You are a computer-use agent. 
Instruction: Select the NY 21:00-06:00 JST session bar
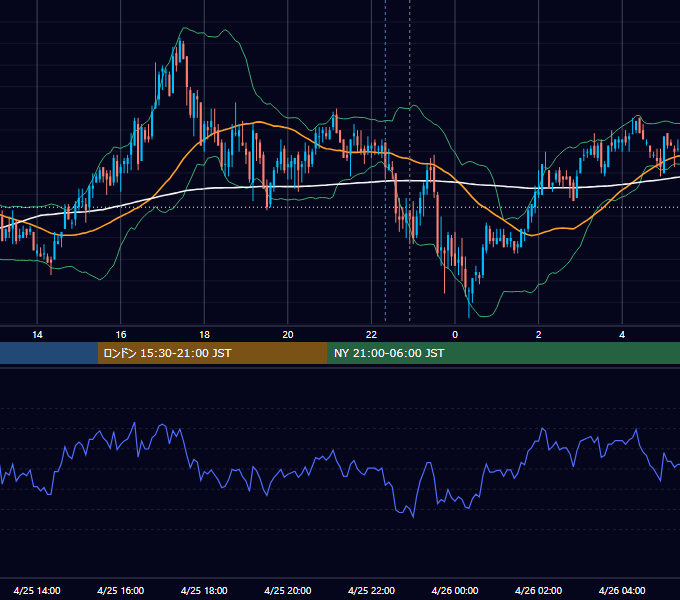(x=503, y=353)
